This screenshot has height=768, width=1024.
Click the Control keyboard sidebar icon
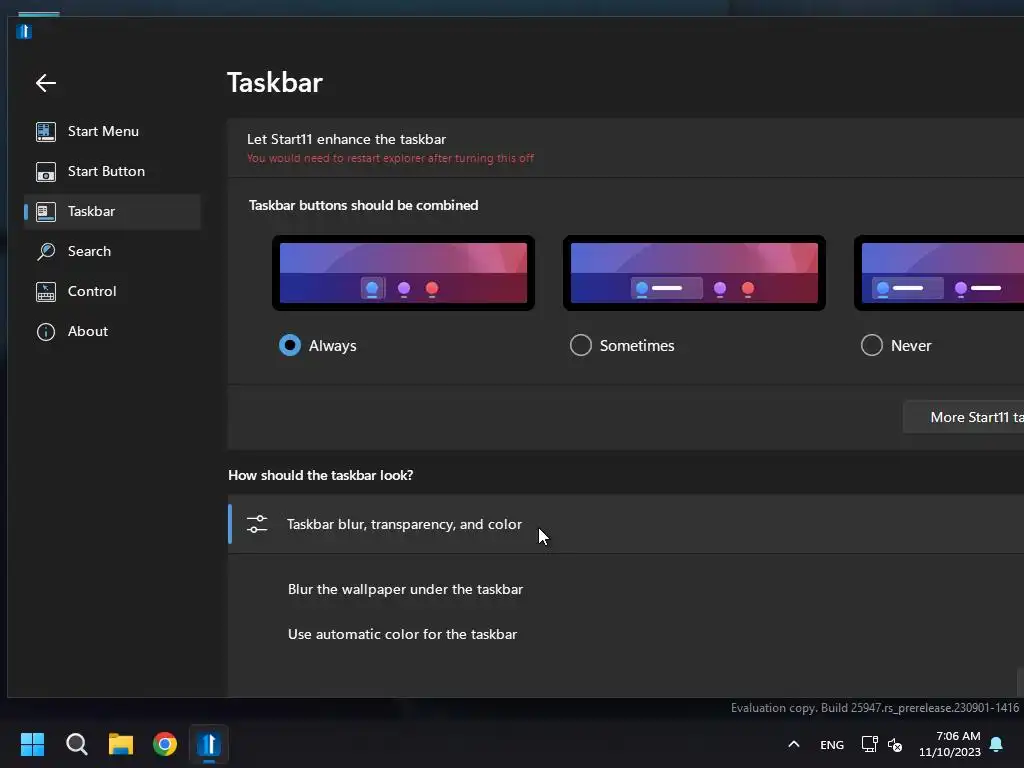click(x=46, y=291)
